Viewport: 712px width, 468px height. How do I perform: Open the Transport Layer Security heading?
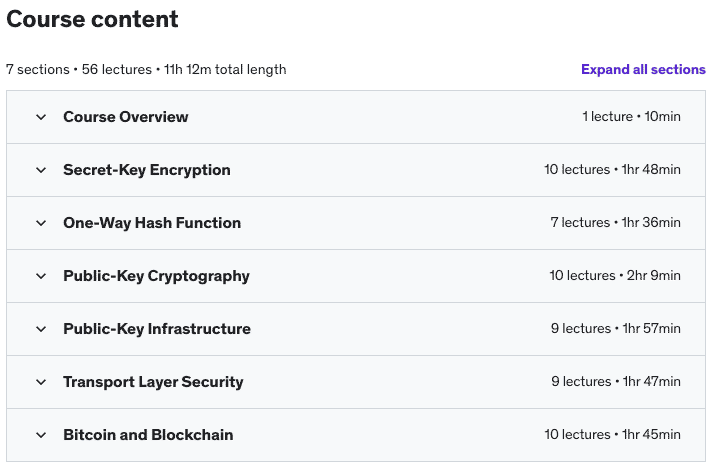[153, 382]
